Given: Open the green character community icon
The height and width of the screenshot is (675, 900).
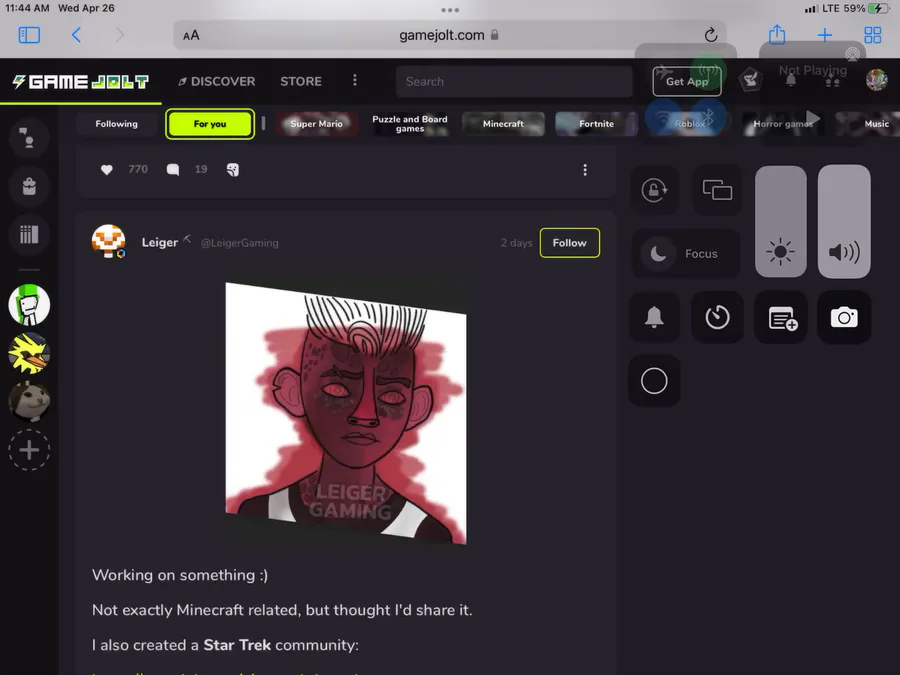Looking at the screenshot, I should pos(29,305).
